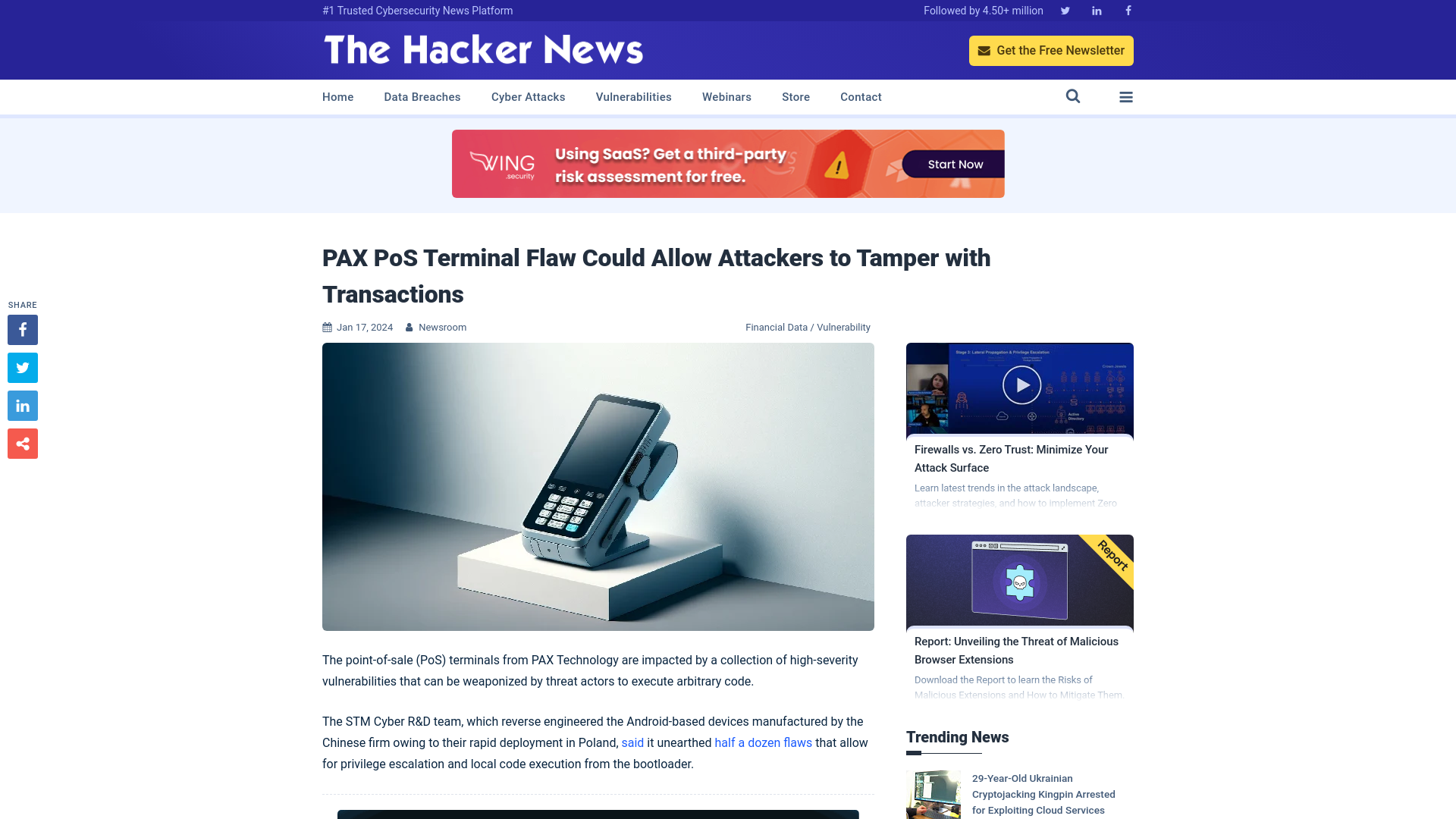The image size is (1456, 819).
Task: Click the generic share icon
Action: pos(22,443)
